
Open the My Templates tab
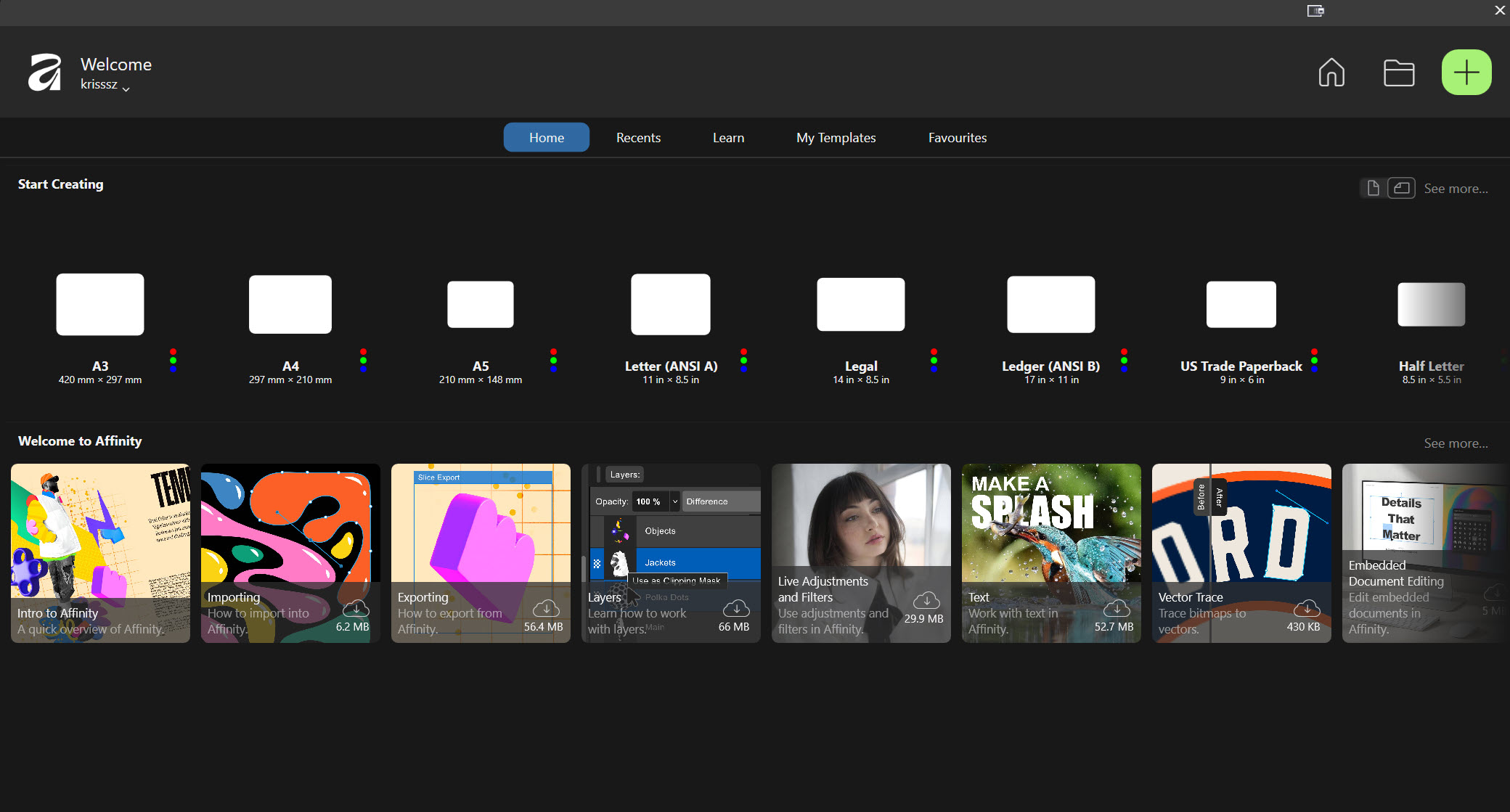click(836, 137)
